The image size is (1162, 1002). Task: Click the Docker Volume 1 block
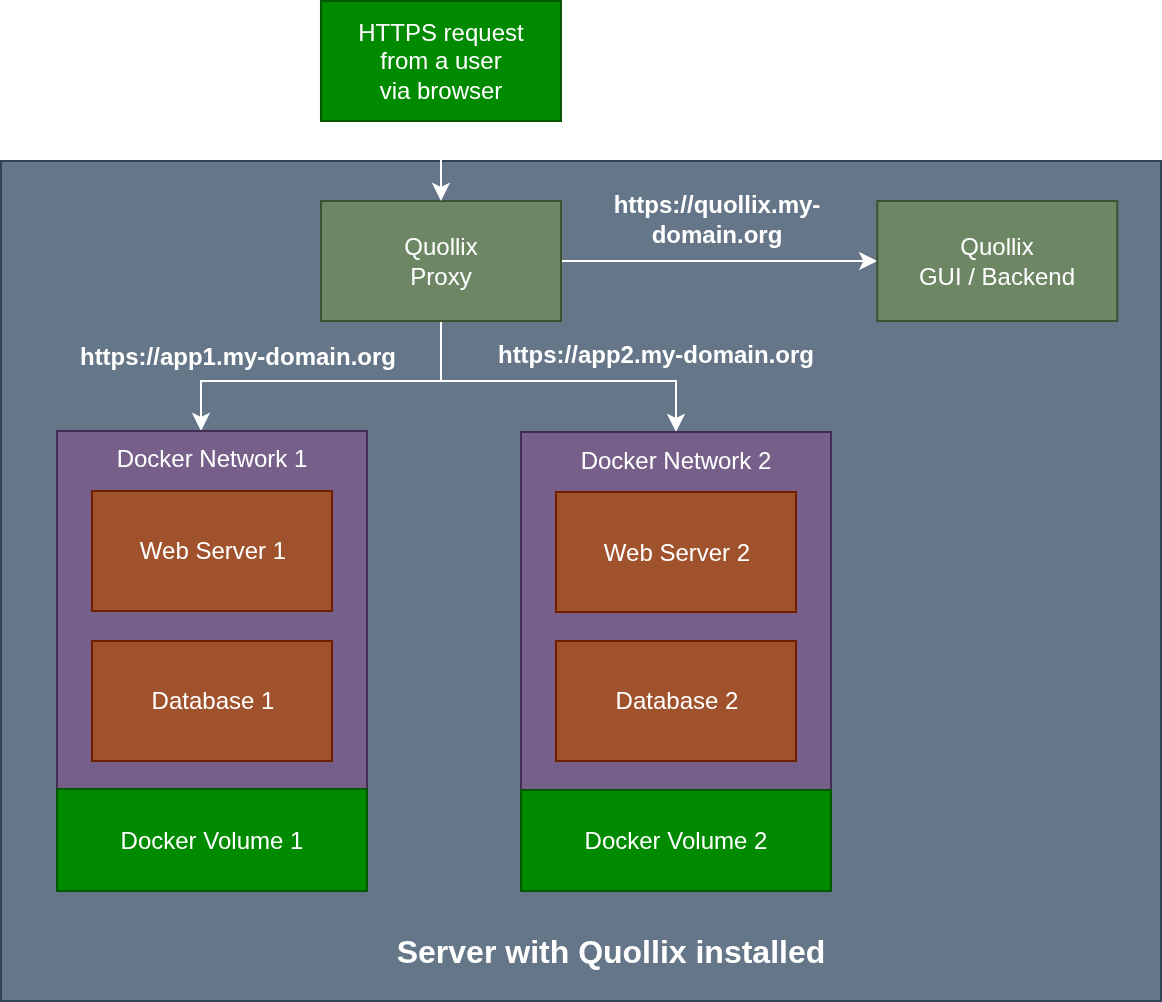point(212,840)
